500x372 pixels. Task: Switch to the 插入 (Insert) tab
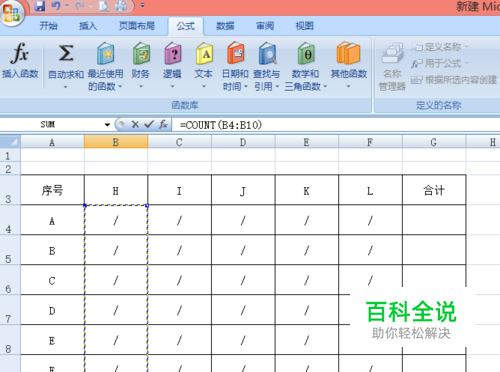(x=88, y=26)
